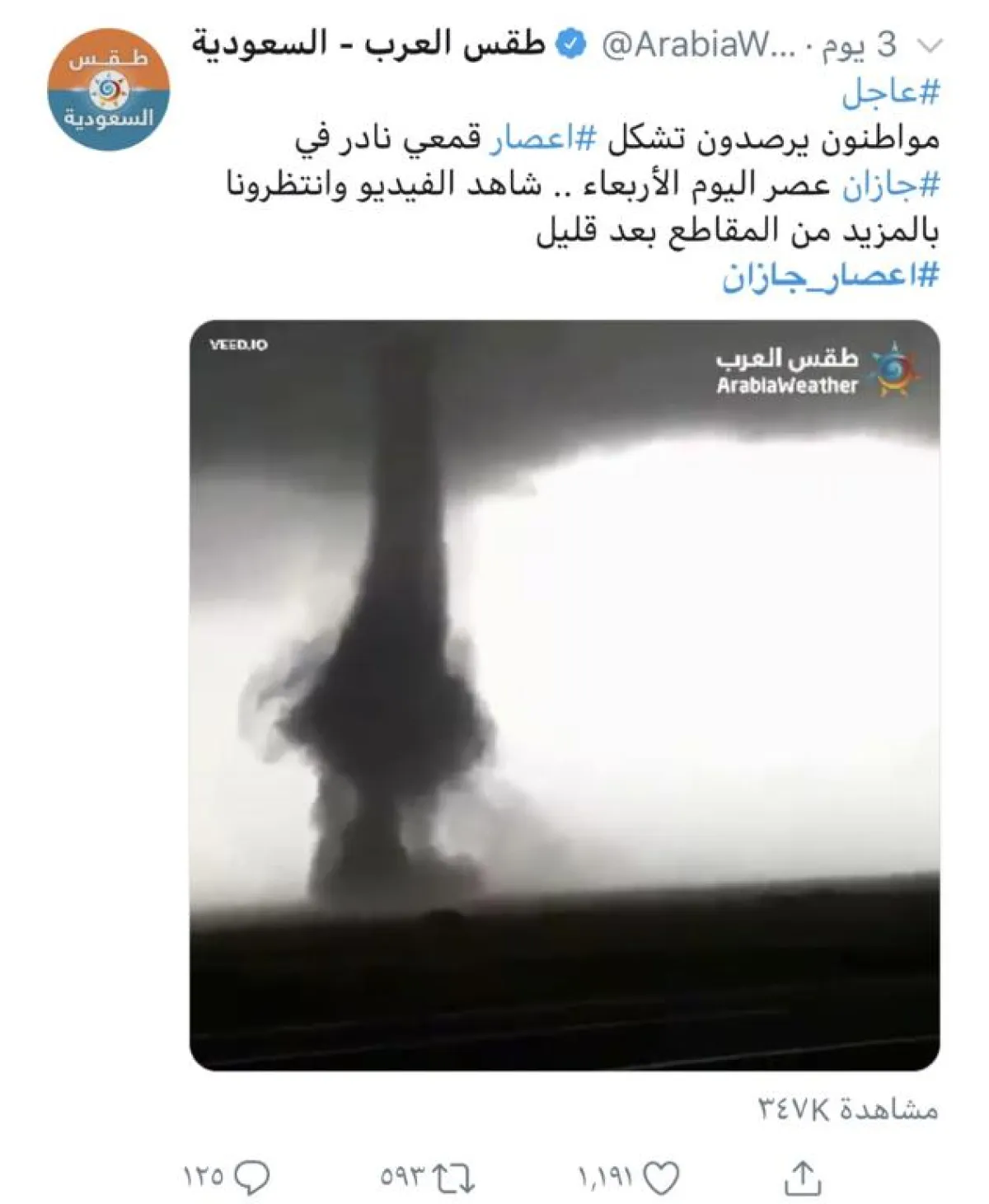Open the #جازان hashtag link
The height and width of the screenshot is (1204, 989).
[x=890, y=185]
